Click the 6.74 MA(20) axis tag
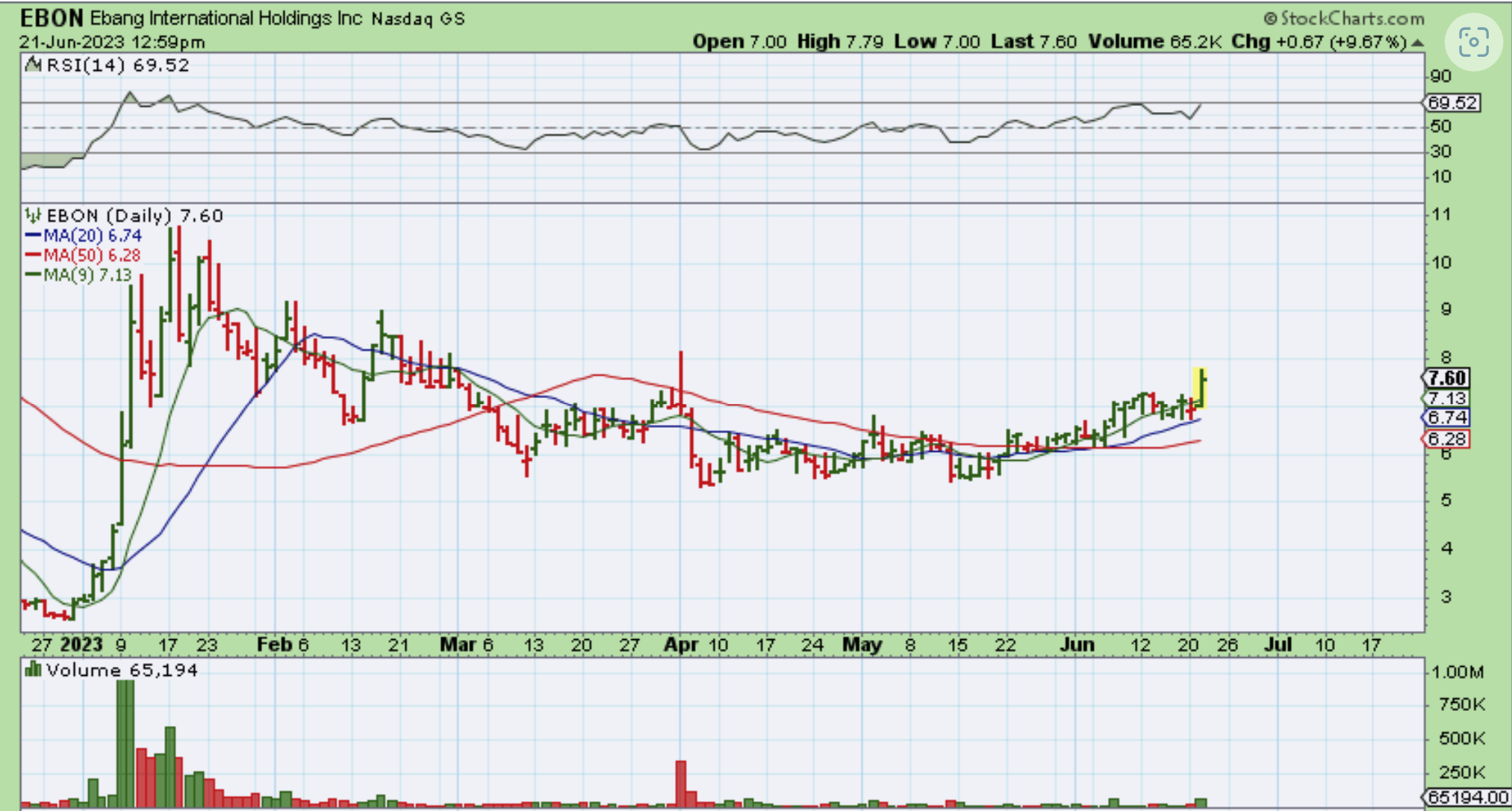 pos(1447,417)
